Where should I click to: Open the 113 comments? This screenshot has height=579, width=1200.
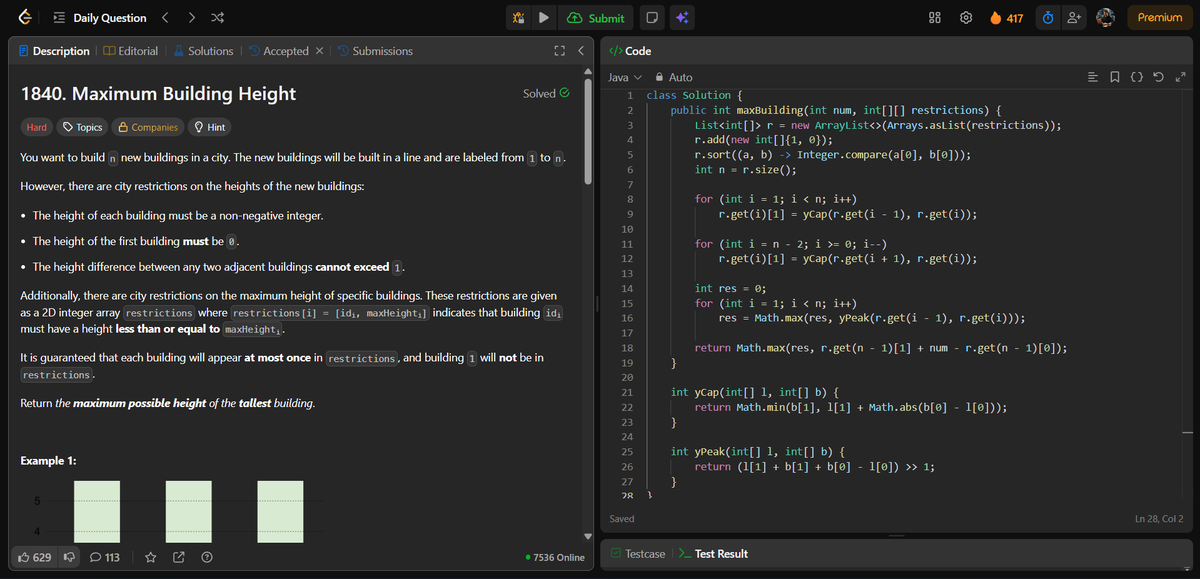pos(105,557)
